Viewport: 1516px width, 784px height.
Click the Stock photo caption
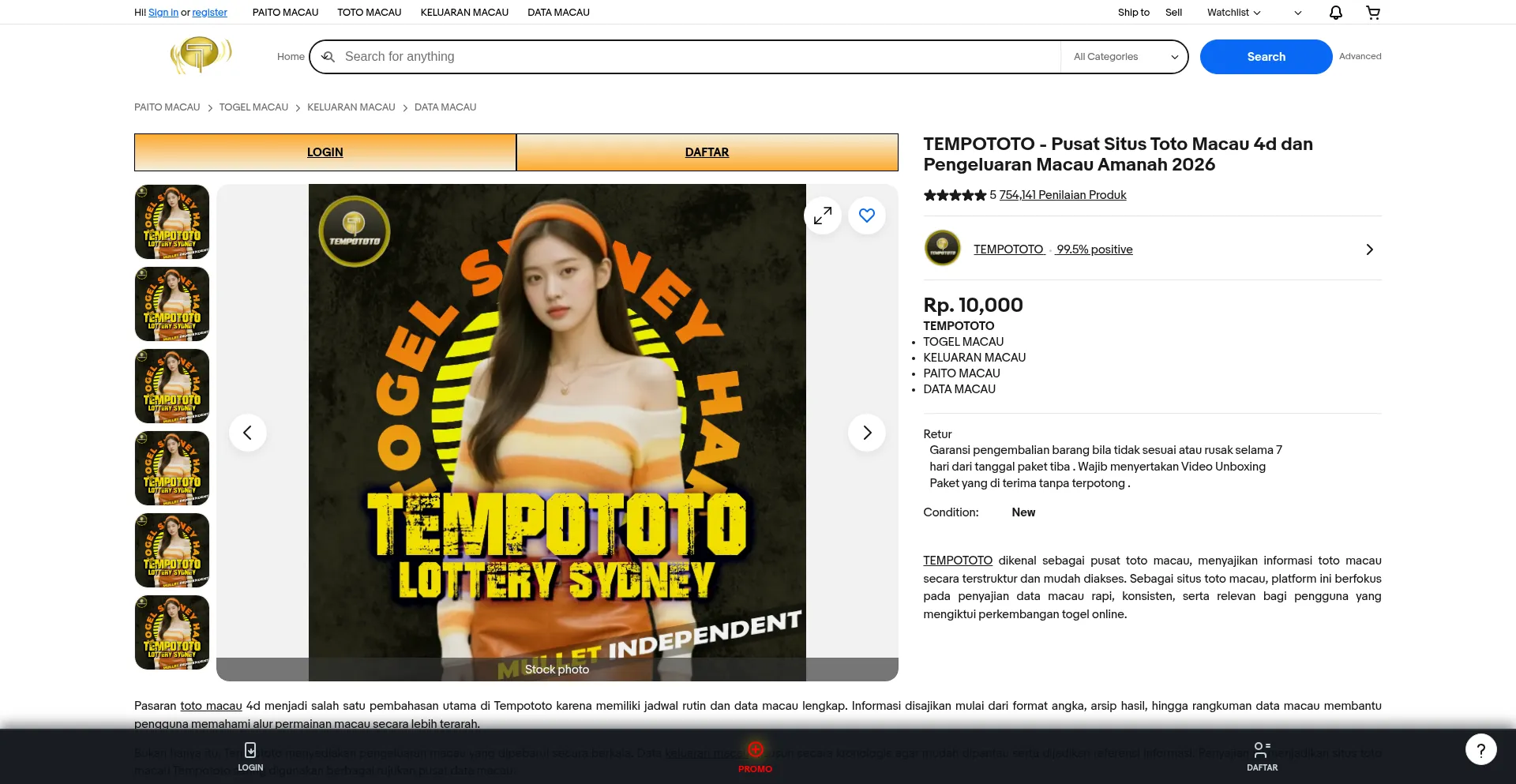click(557, 670)
